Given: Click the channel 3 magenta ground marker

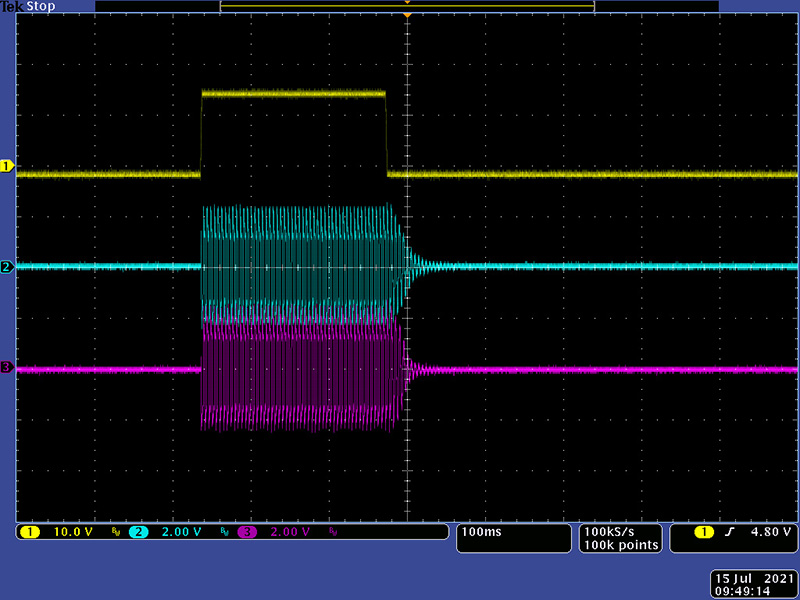Looking at the screenshot, I should [8, 368].
